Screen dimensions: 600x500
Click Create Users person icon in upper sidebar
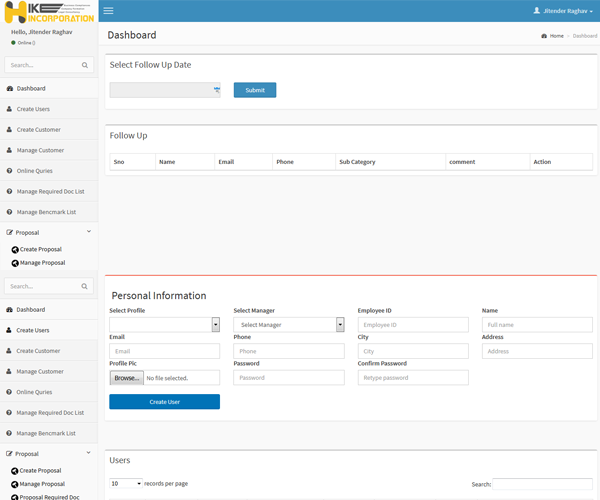coord(9,109)
